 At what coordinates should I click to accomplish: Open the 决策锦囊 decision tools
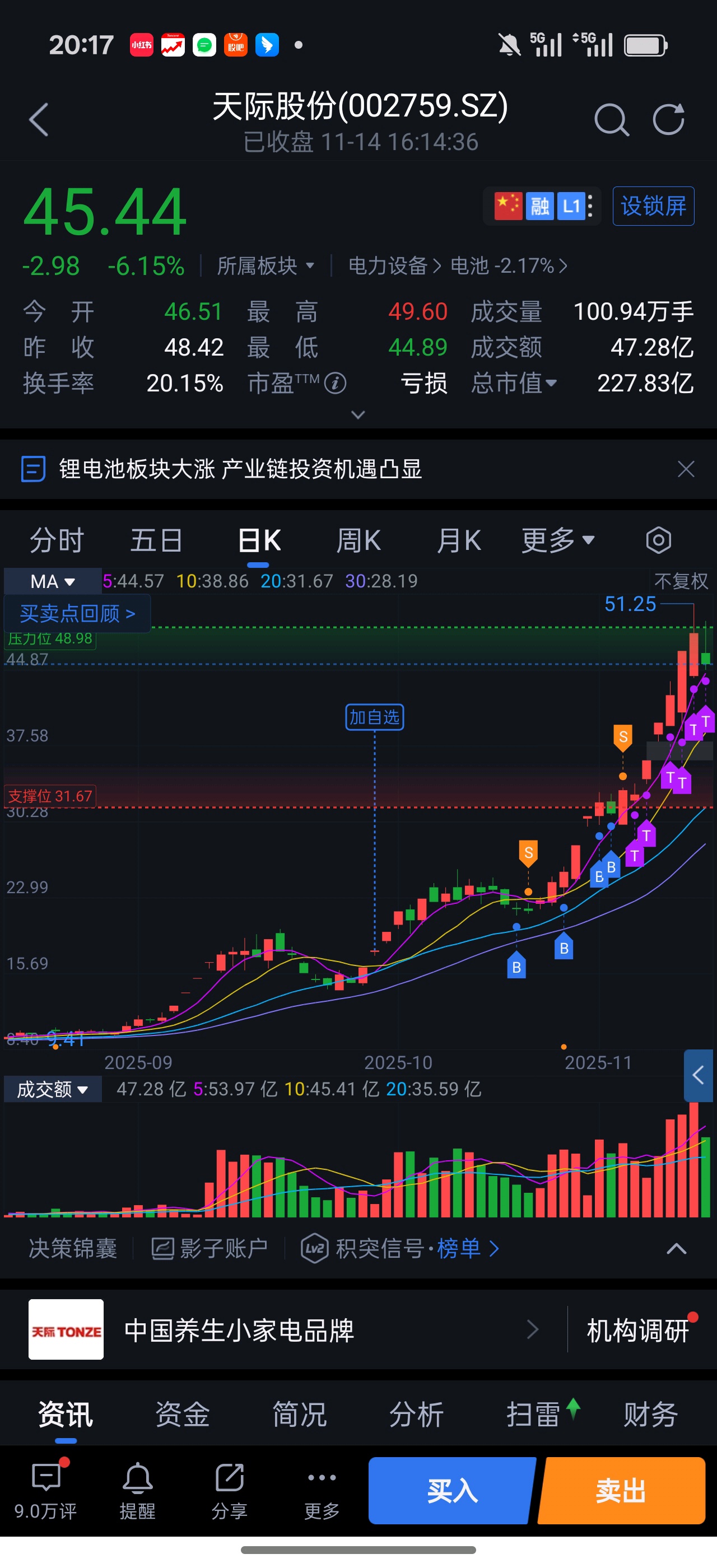(73, 1249)
